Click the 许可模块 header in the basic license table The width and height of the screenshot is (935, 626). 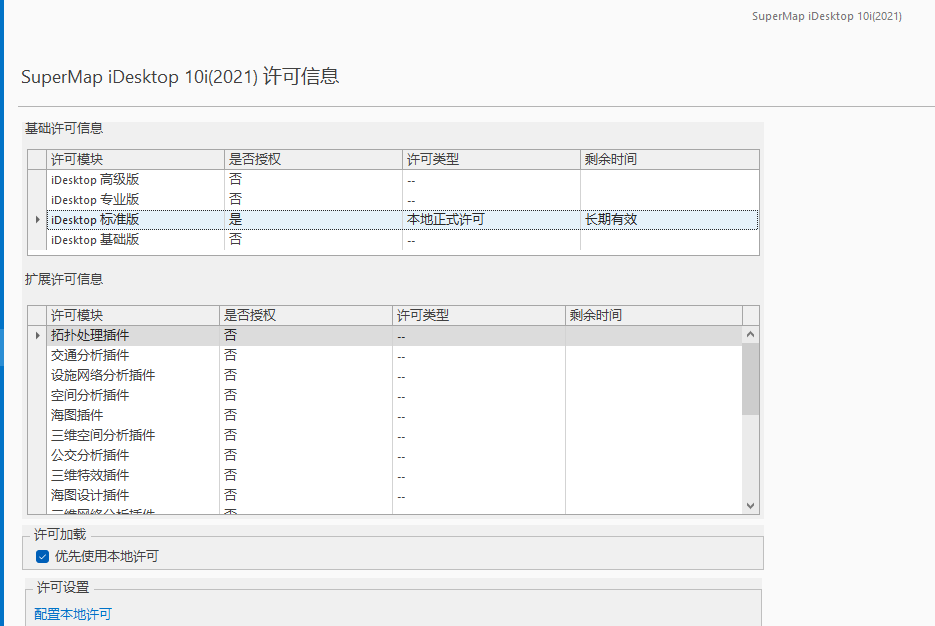135,159
